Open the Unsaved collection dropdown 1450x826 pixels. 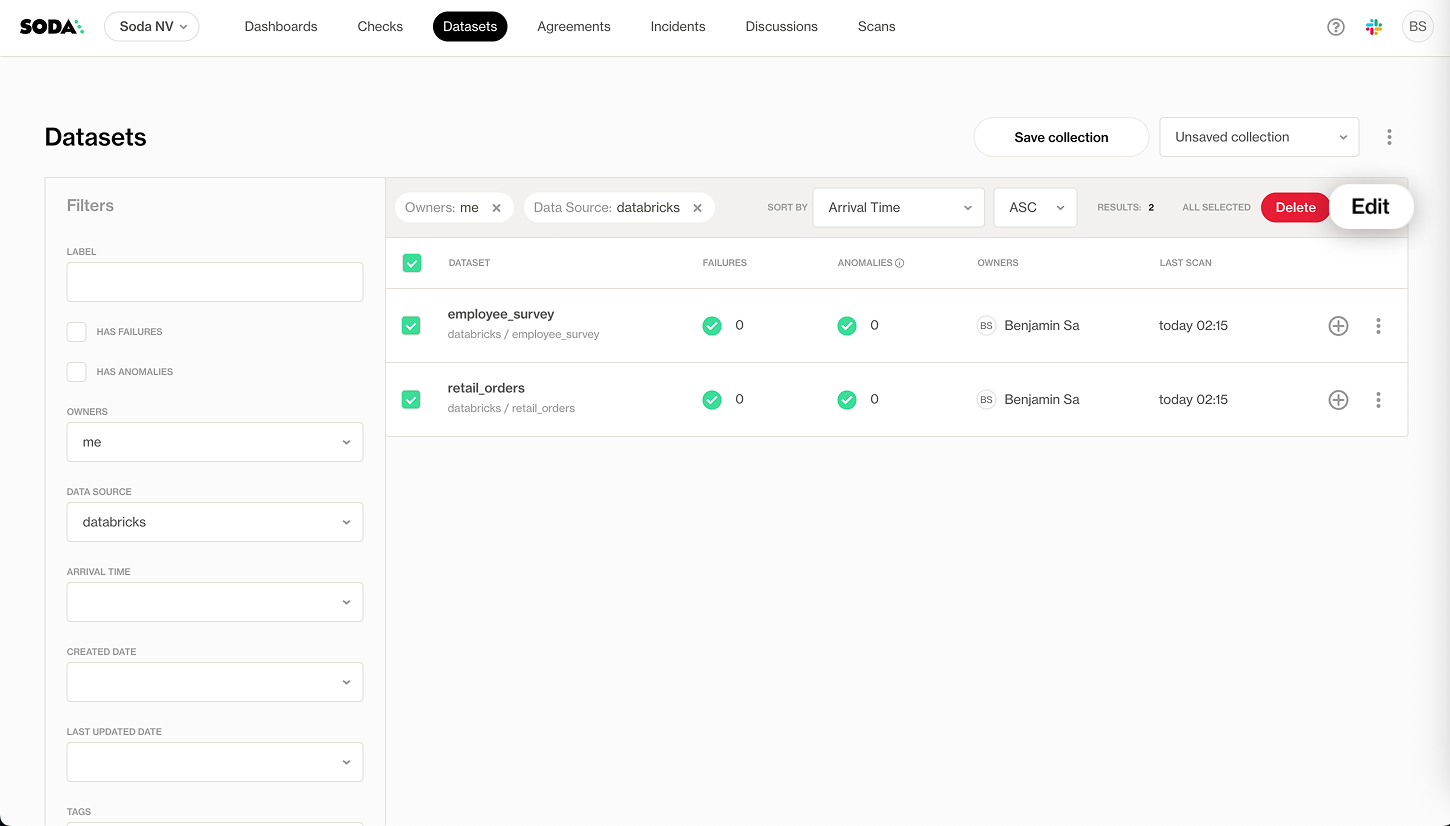1259,137
